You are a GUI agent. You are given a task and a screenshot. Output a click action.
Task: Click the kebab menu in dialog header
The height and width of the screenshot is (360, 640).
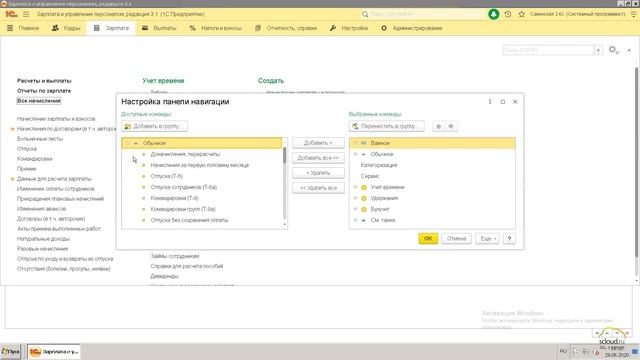coord(490,102)
